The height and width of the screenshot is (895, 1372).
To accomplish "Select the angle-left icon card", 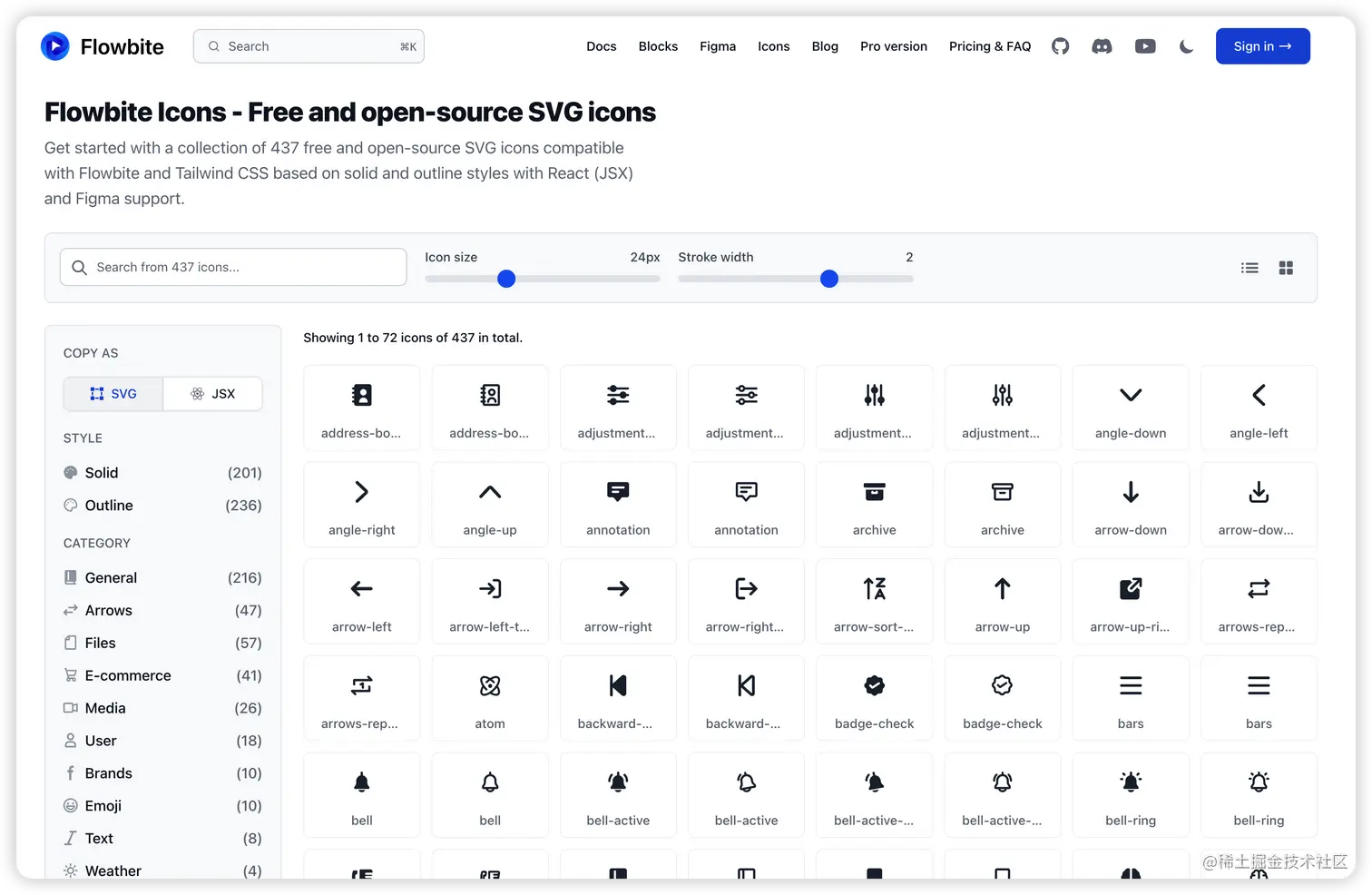I will [1259, 408].
